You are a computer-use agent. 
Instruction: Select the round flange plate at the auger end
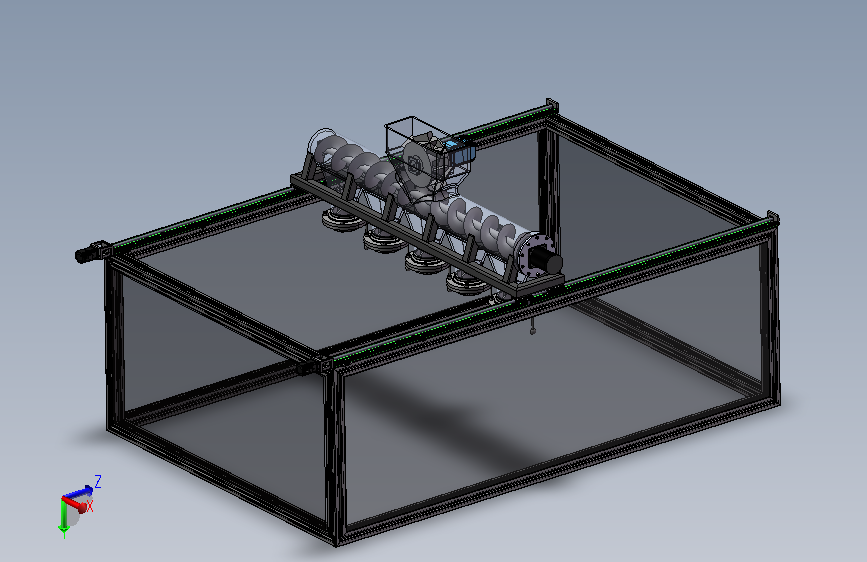click(x=527, y=258)
